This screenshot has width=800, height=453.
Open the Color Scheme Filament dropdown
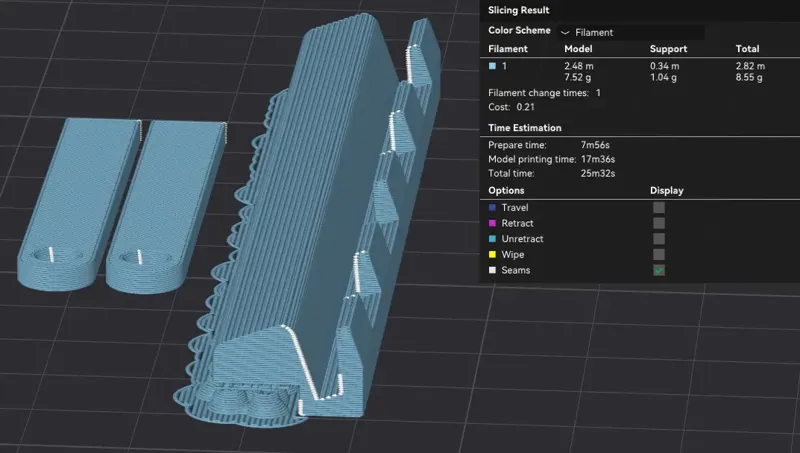coord(631,32)
